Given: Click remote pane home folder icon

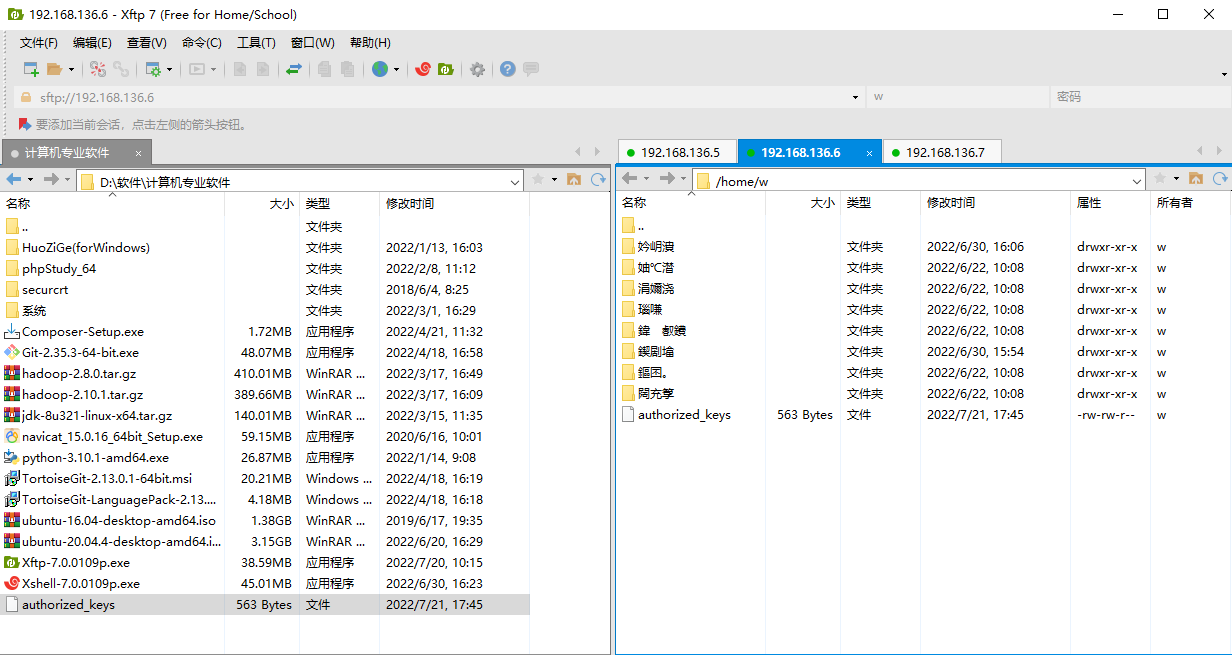Looking at the screenshot, I should (1195, 178).
